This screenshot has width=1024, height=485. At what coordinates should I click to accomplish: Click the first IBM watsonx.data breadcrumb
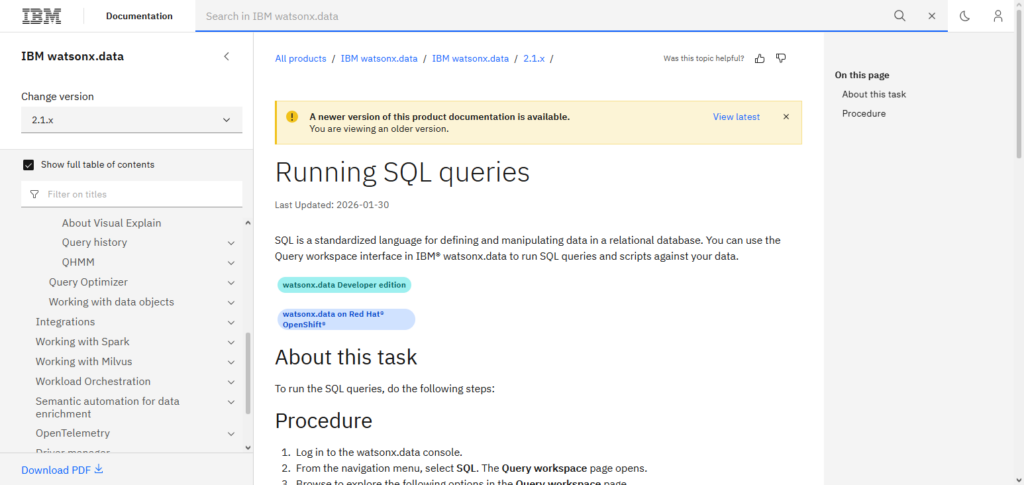[379, 59]
